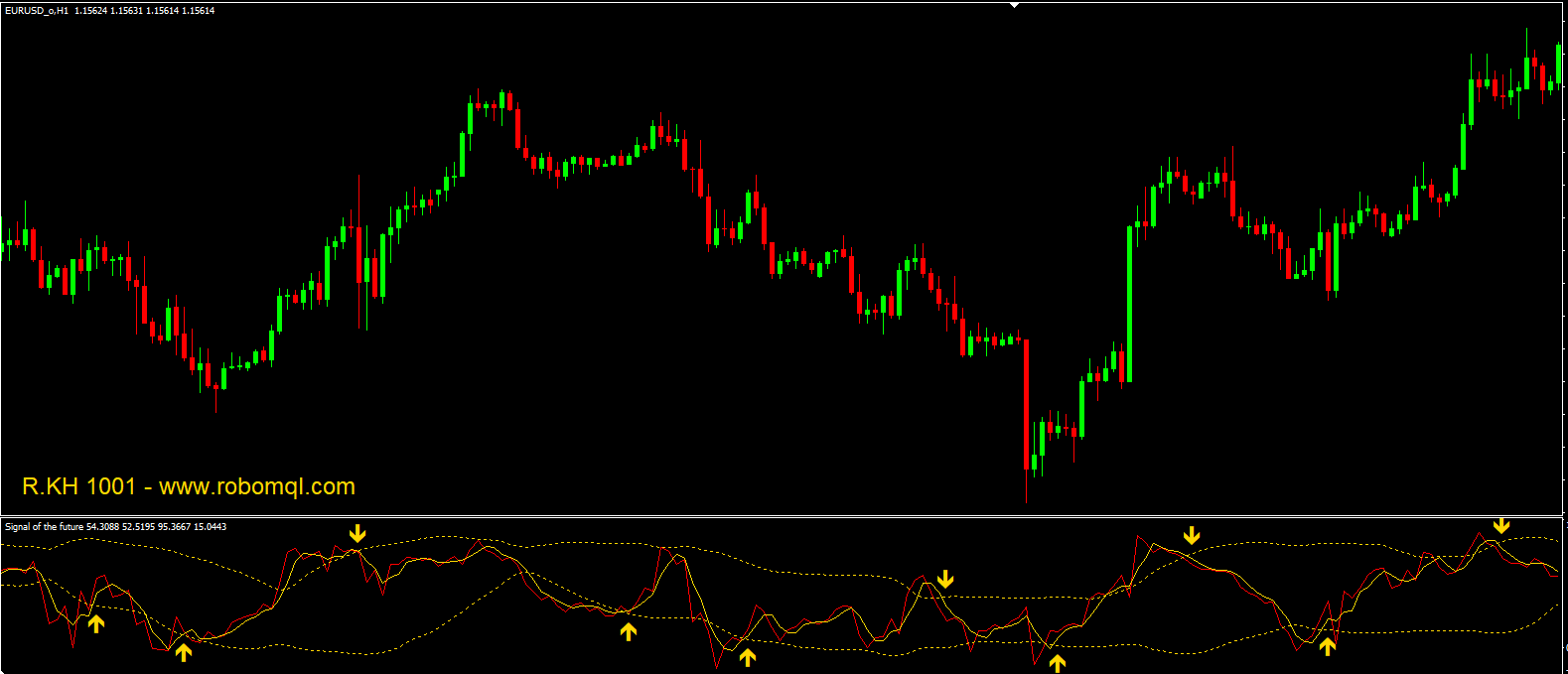This screenshot has height=674, width=1568.
Task: Click the price value 1.15631 in header
Action: click(127, 11)
